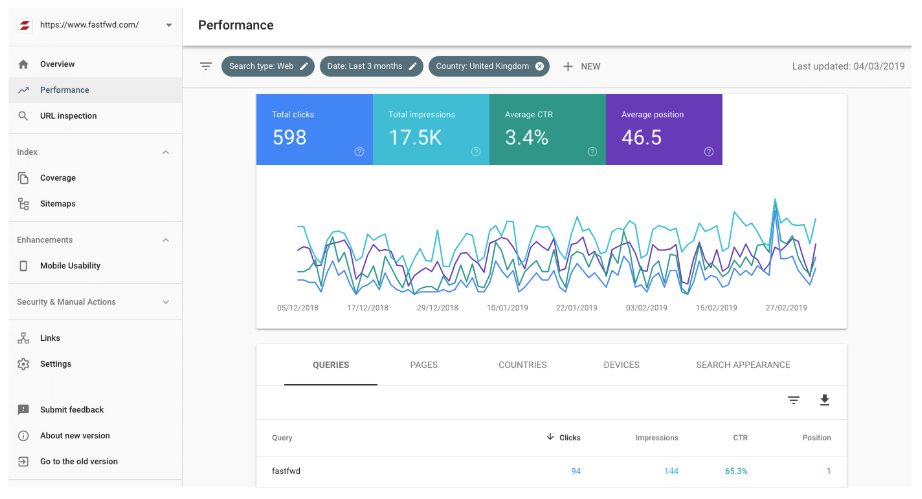
Task: Download the queries table data
Action: (x=824, y=400)
